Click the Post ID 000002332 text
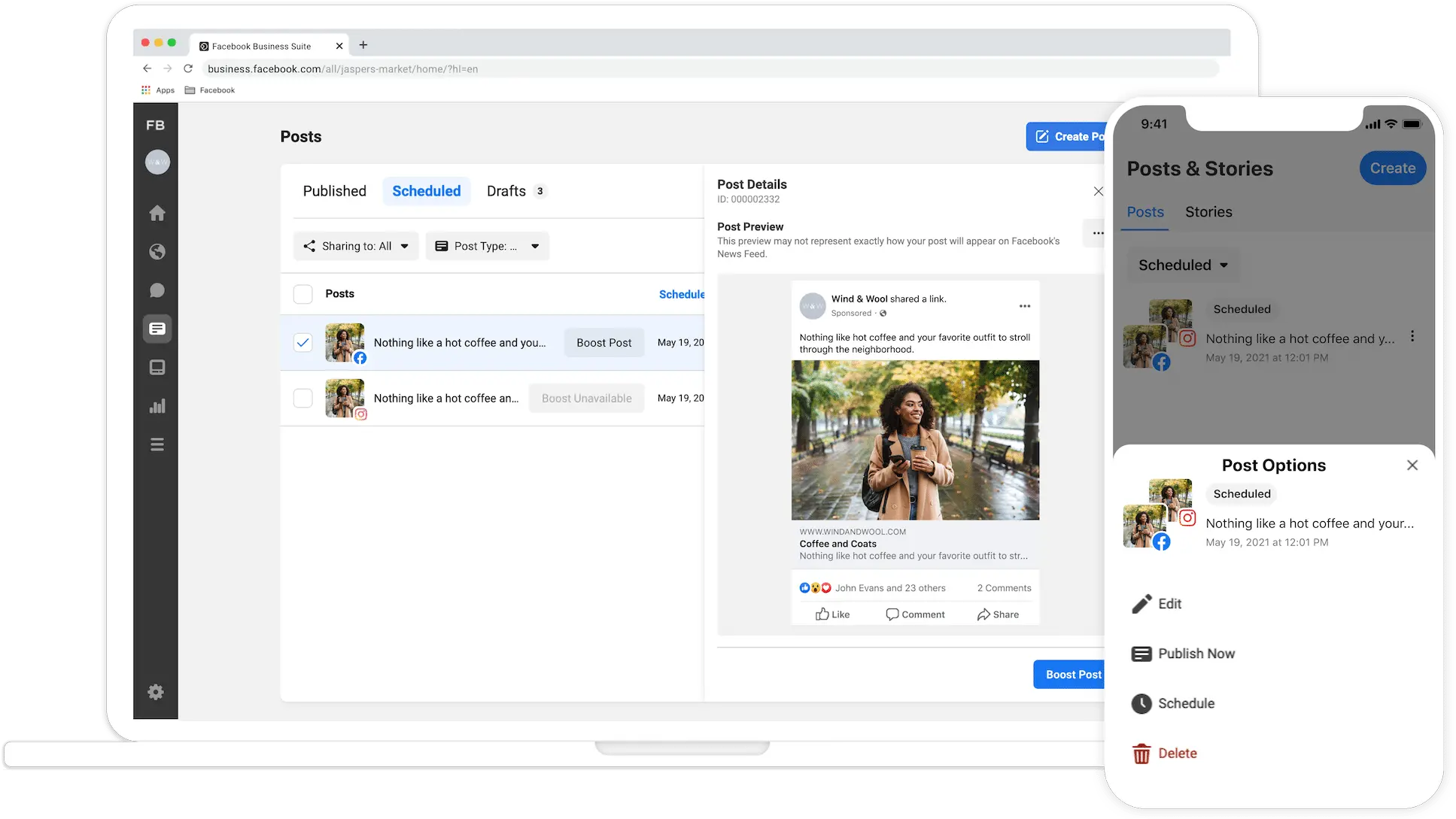Image resolution: width=1456 pixels, height=819 pixels. click(x=748, y=199)
